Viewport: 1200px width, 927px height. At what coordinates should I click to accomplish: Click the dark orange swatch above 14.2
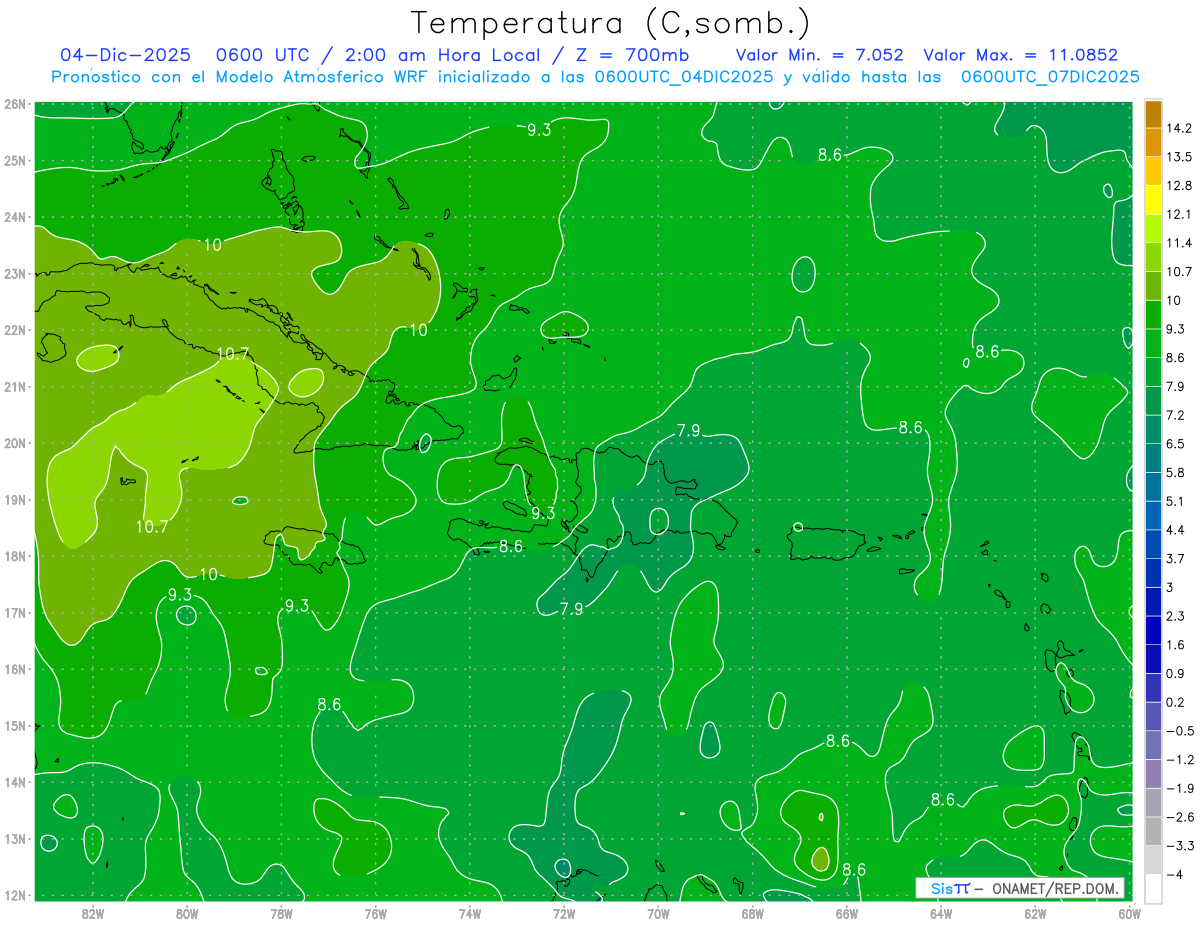(x=1153, y=114)
